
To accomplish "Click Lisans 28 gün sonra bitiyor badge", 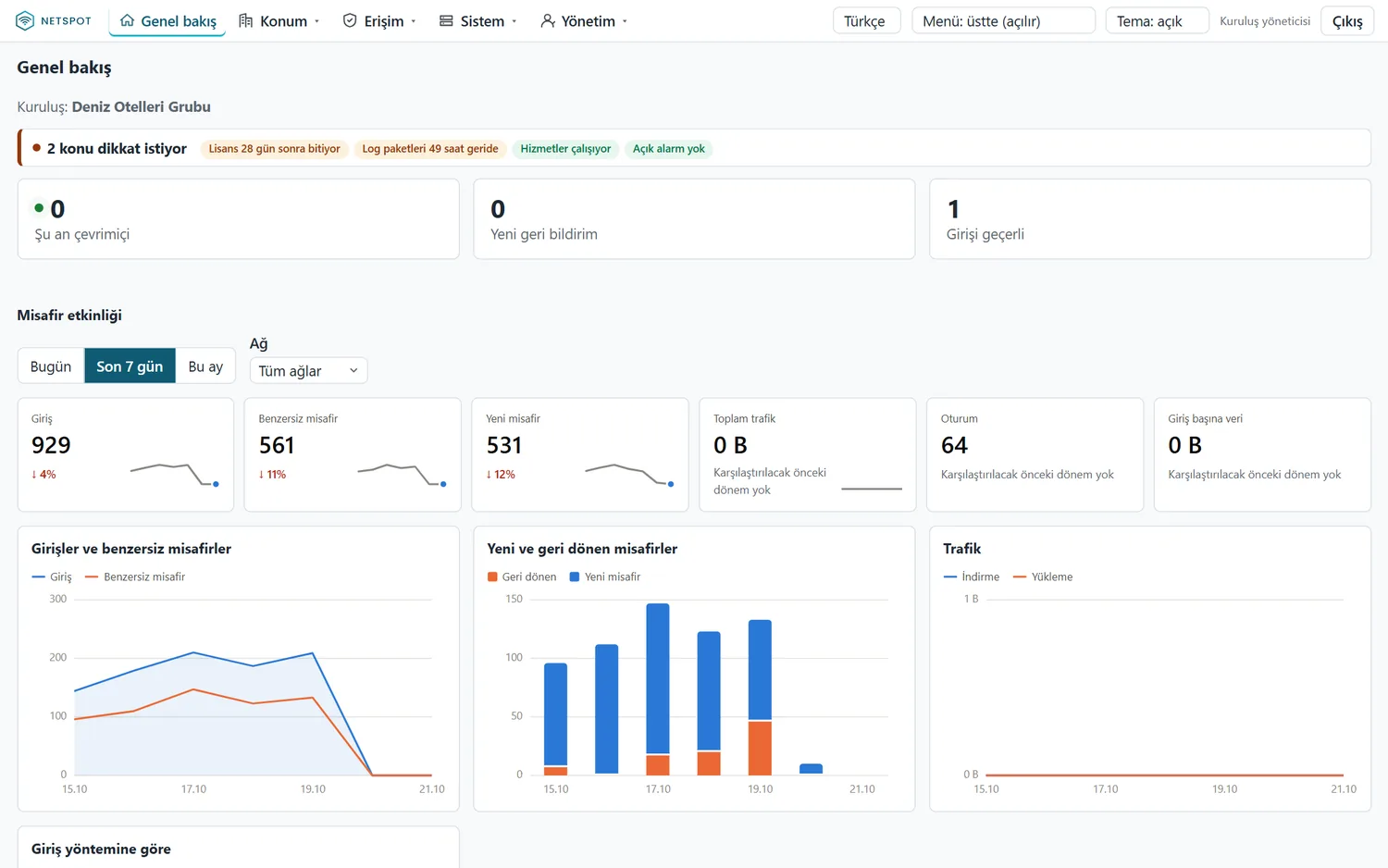I will pos(274,148).
